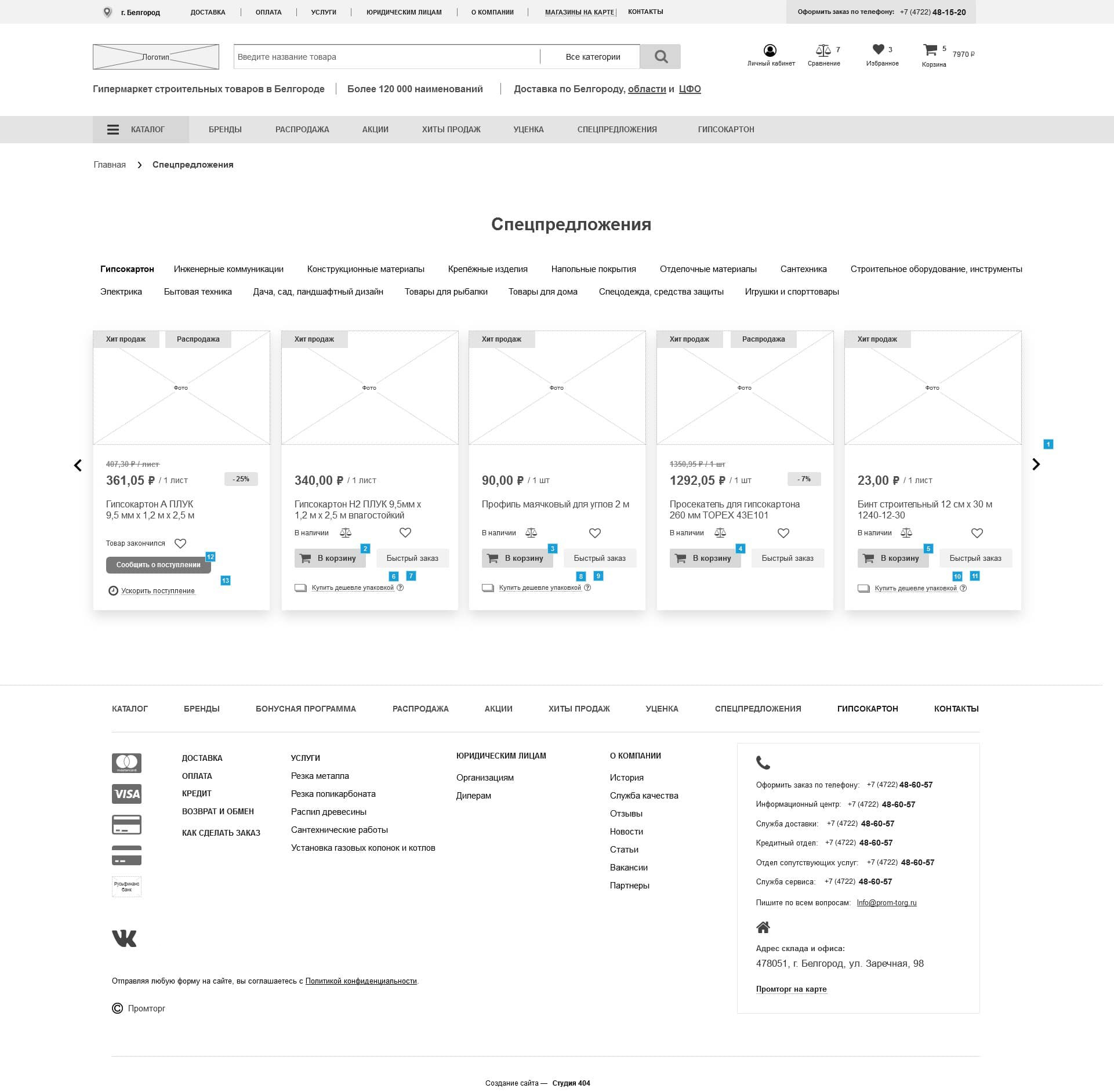Click help icon for Профиль маячковый packaging

[x=587, y=587]
